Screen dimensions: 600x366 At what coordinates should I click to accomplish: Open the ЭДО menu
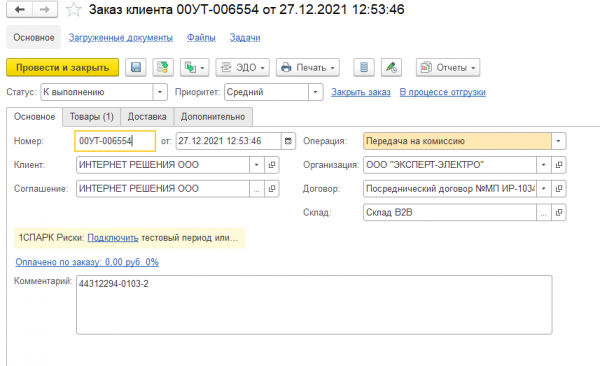coord(243,67)
